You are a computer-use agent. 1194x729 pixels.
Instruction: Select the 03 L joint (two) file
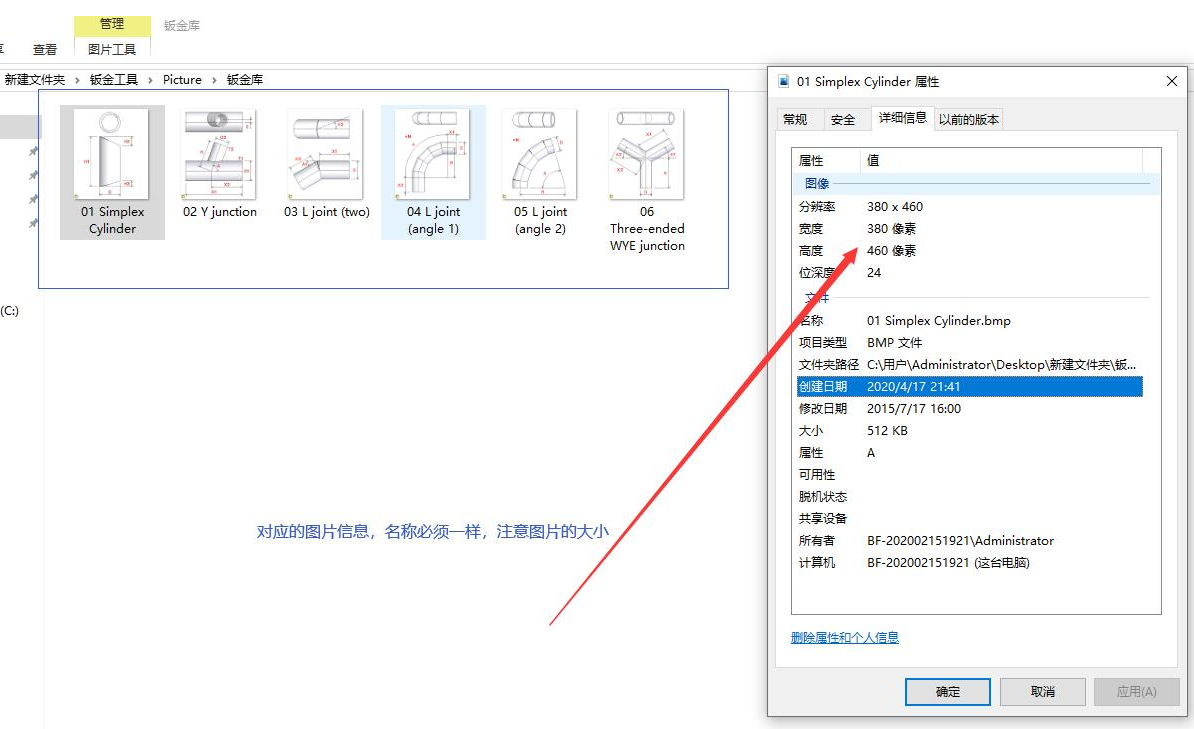point(326,155)
